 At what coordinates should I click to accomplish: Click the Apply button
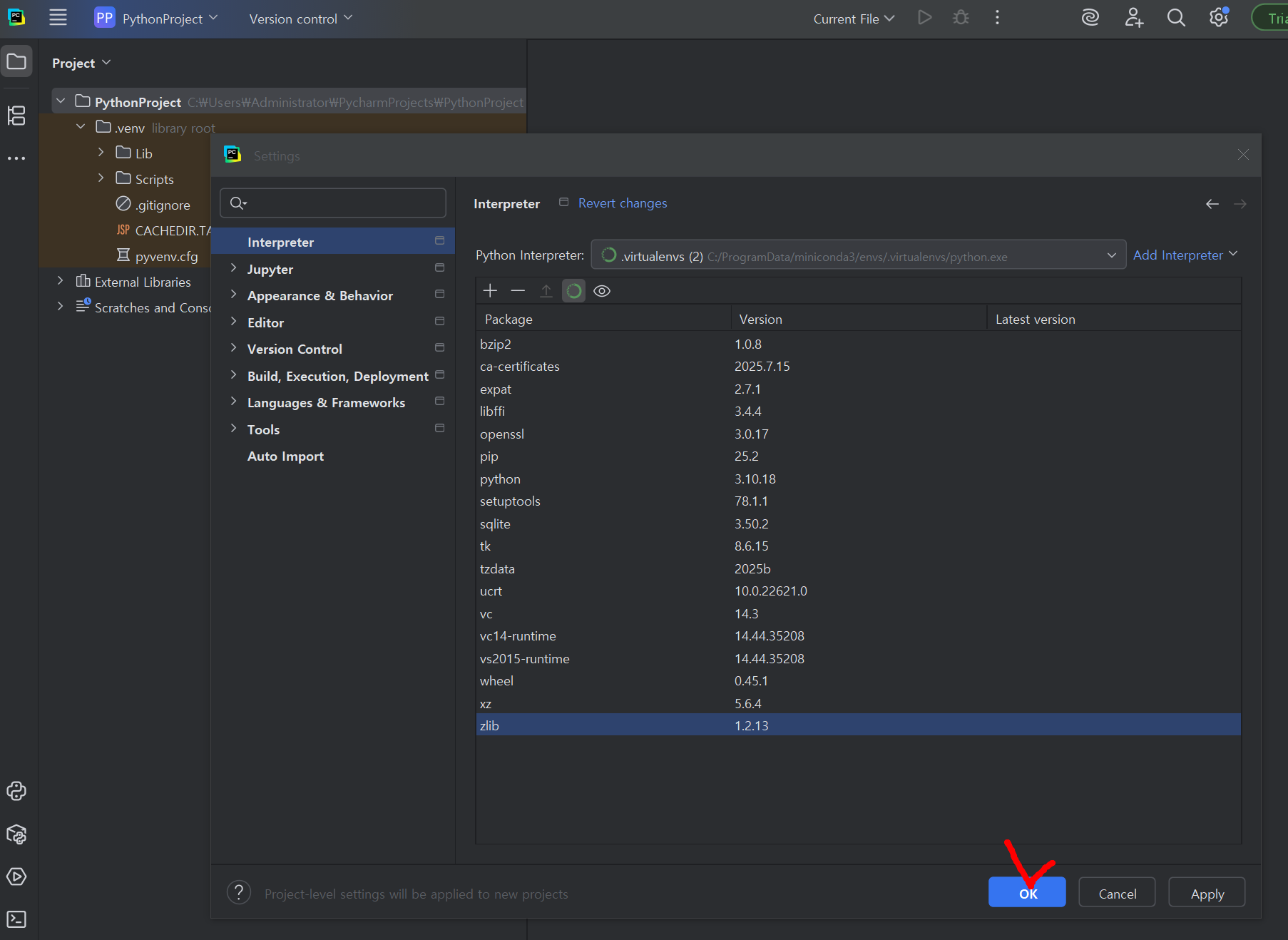click(1207, 892)
